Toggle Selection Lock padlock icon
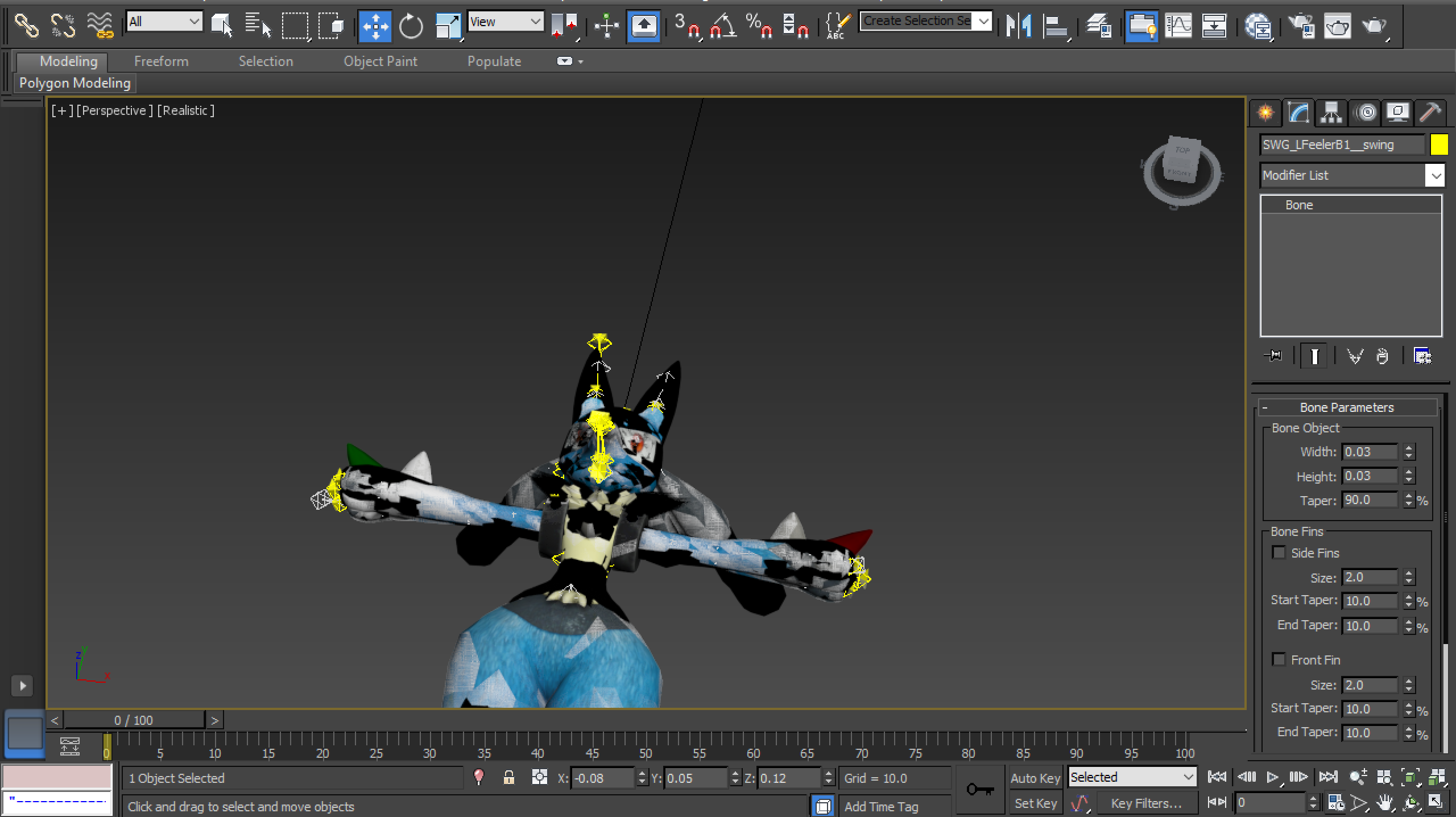Viewport: 1456px width, 817px height. click(x=508, y=777)
